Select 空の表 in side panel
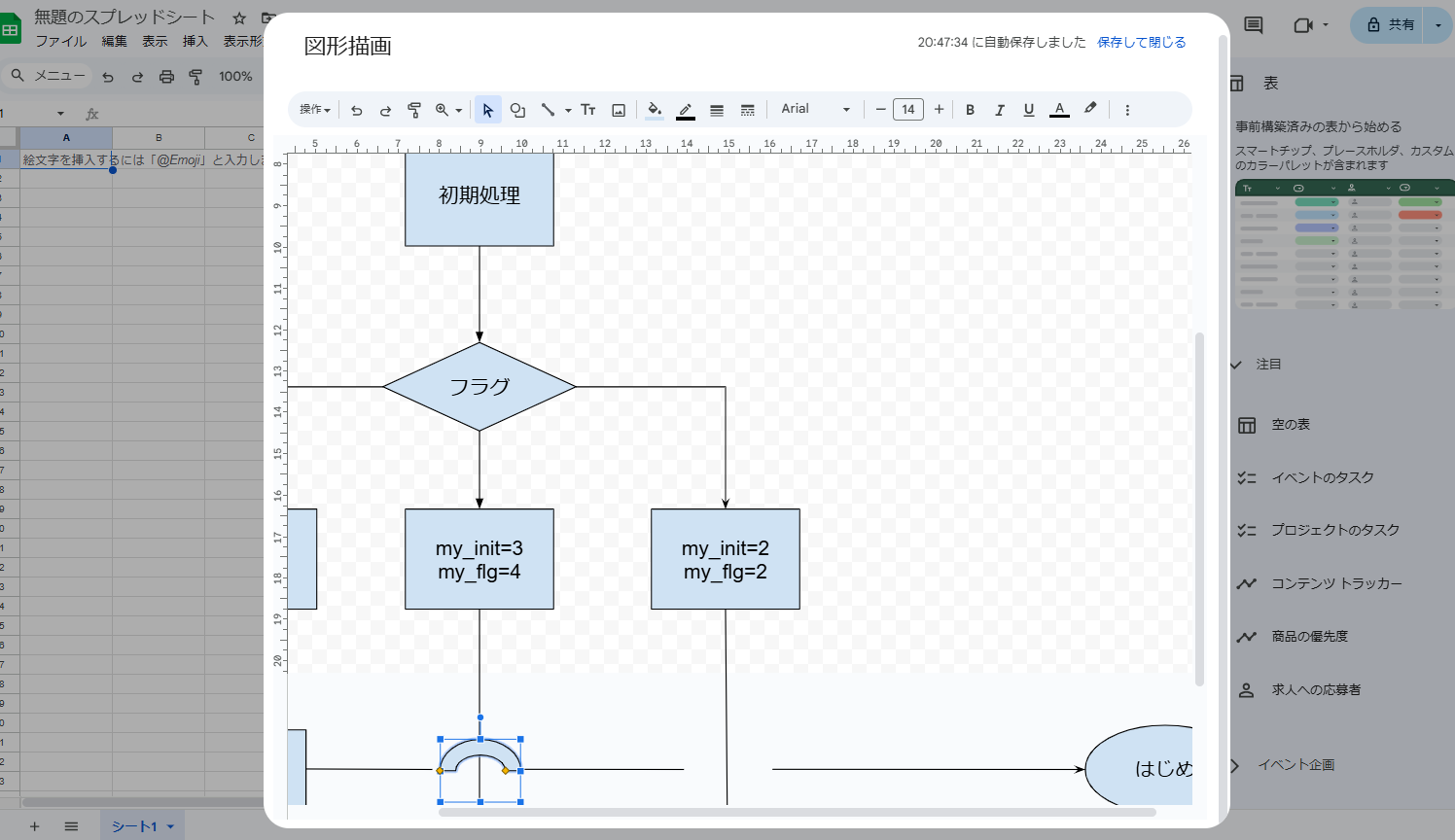 click(x=1291, y=425)
